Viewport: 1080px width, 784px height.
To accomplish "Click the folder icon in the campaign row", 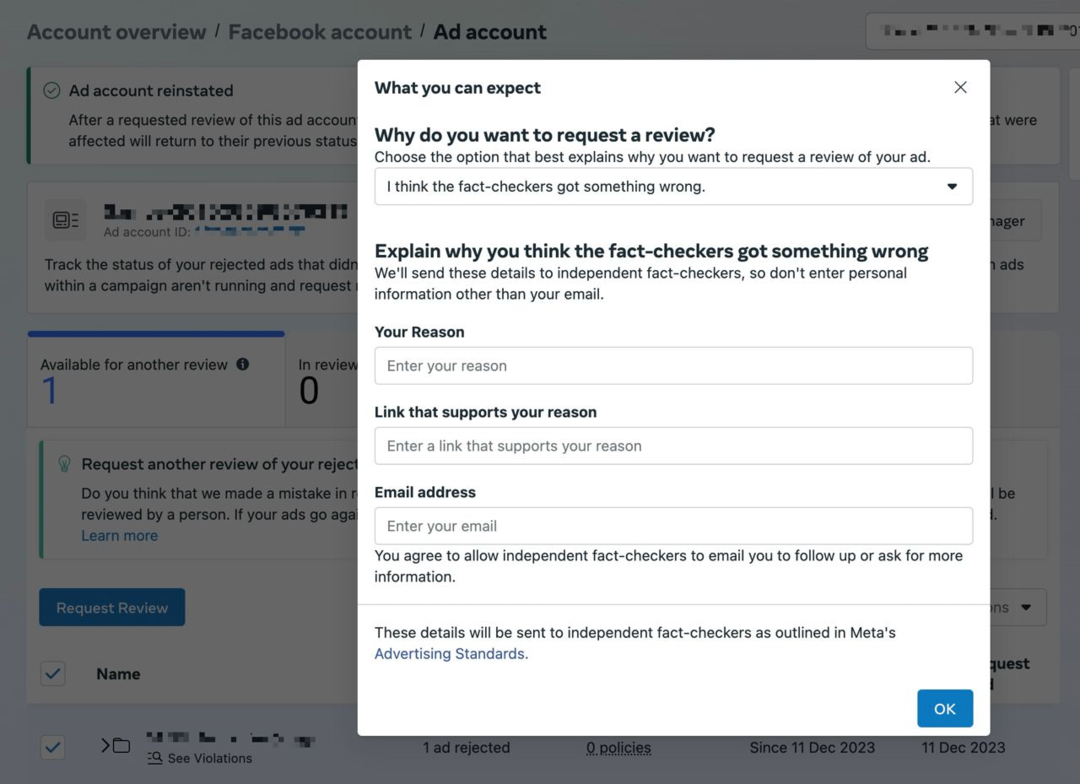I will (x=121, y=746).
